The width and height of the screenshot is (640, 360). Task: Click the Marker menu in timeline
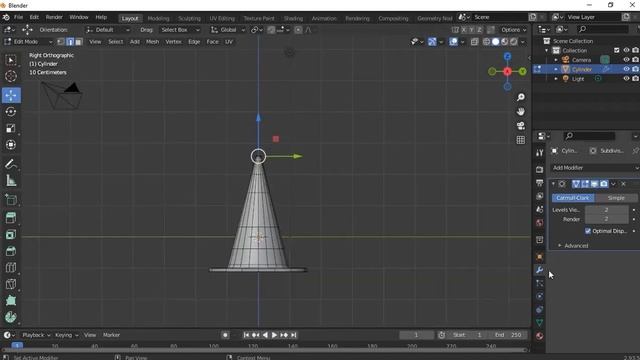[111, 335]
